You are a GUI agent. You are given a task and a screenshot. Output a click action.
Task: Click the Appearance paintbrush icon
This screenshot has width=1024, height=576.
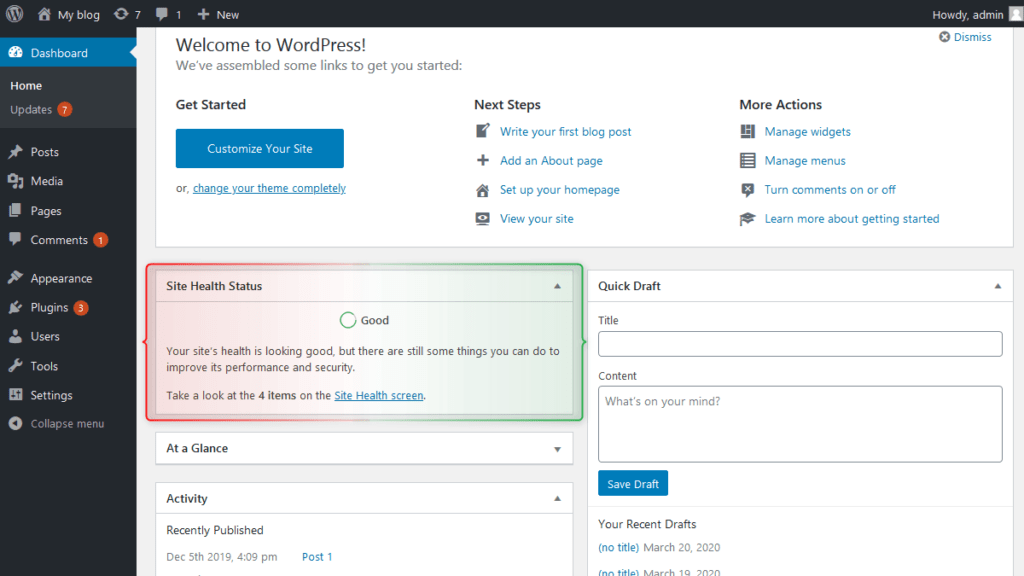pyautogui.click(x=16, y=278)
